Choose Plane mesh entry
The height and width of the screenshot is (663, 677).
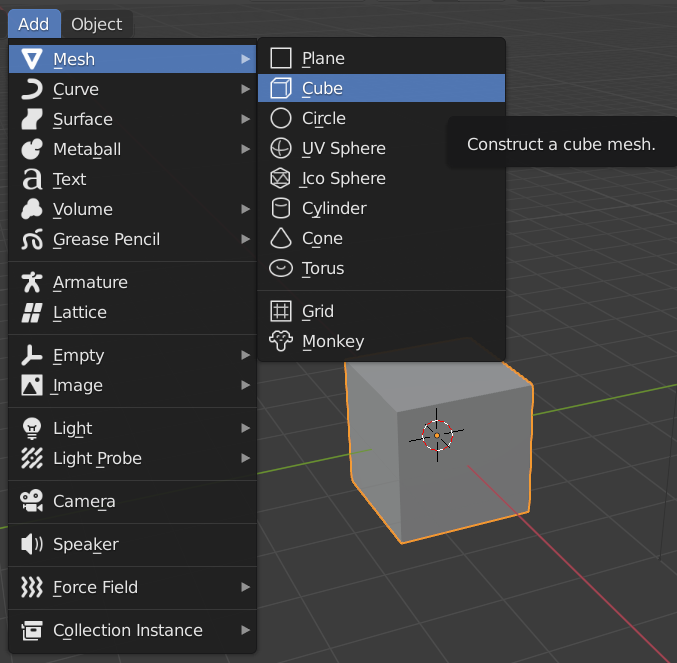(x=381, y=58)
